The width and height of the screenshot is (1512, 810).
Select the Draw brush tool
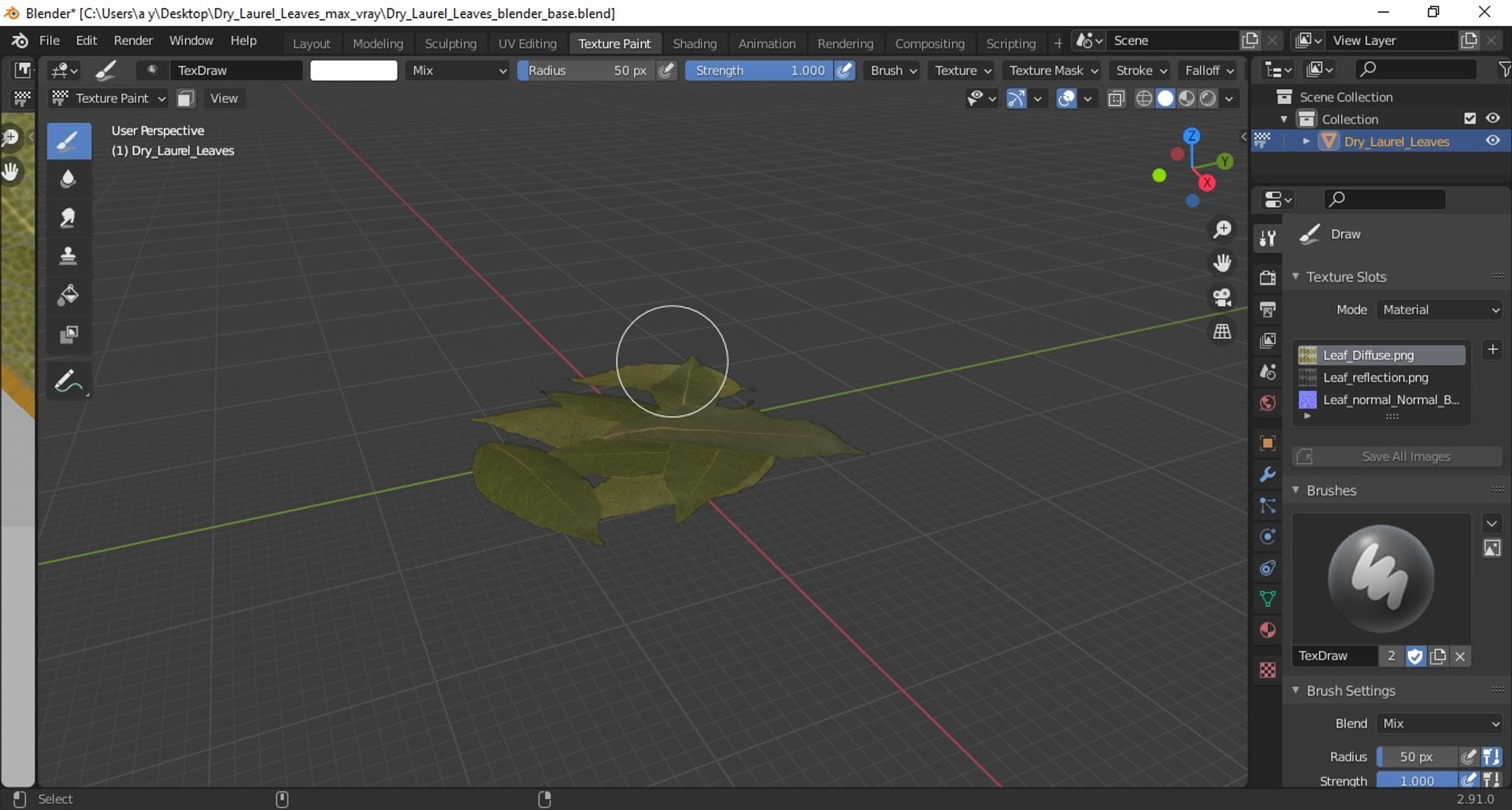69,141
